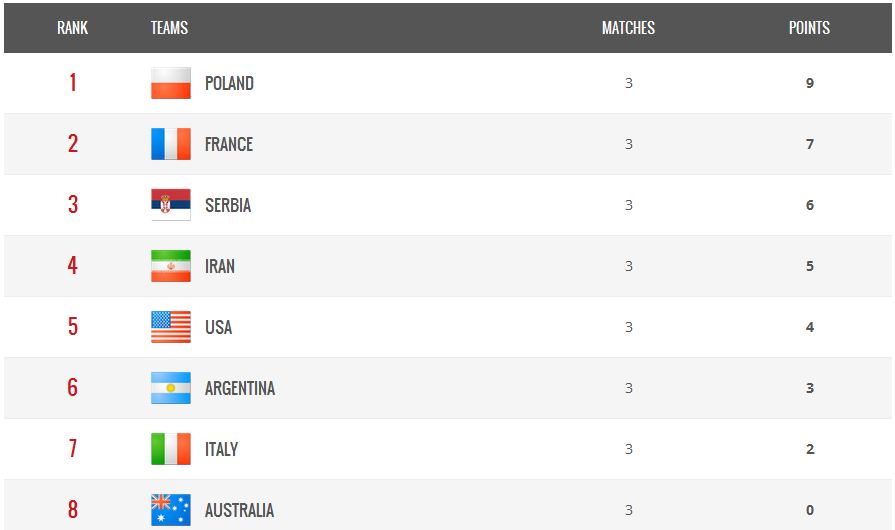Click Poland's points value of 9
The image size is (895, 530).
(810, 83)
